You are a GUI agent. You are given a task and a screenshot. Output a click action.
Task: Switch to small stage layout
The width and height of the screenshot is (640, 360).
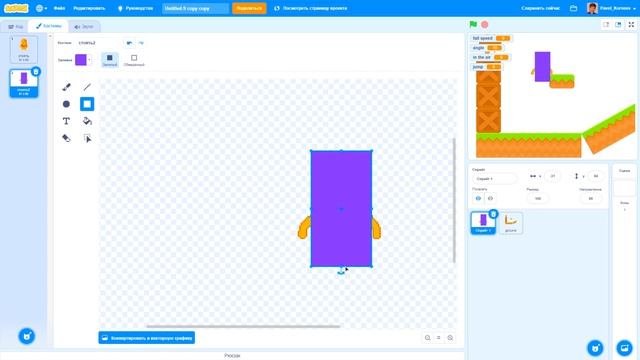point(606,24)
